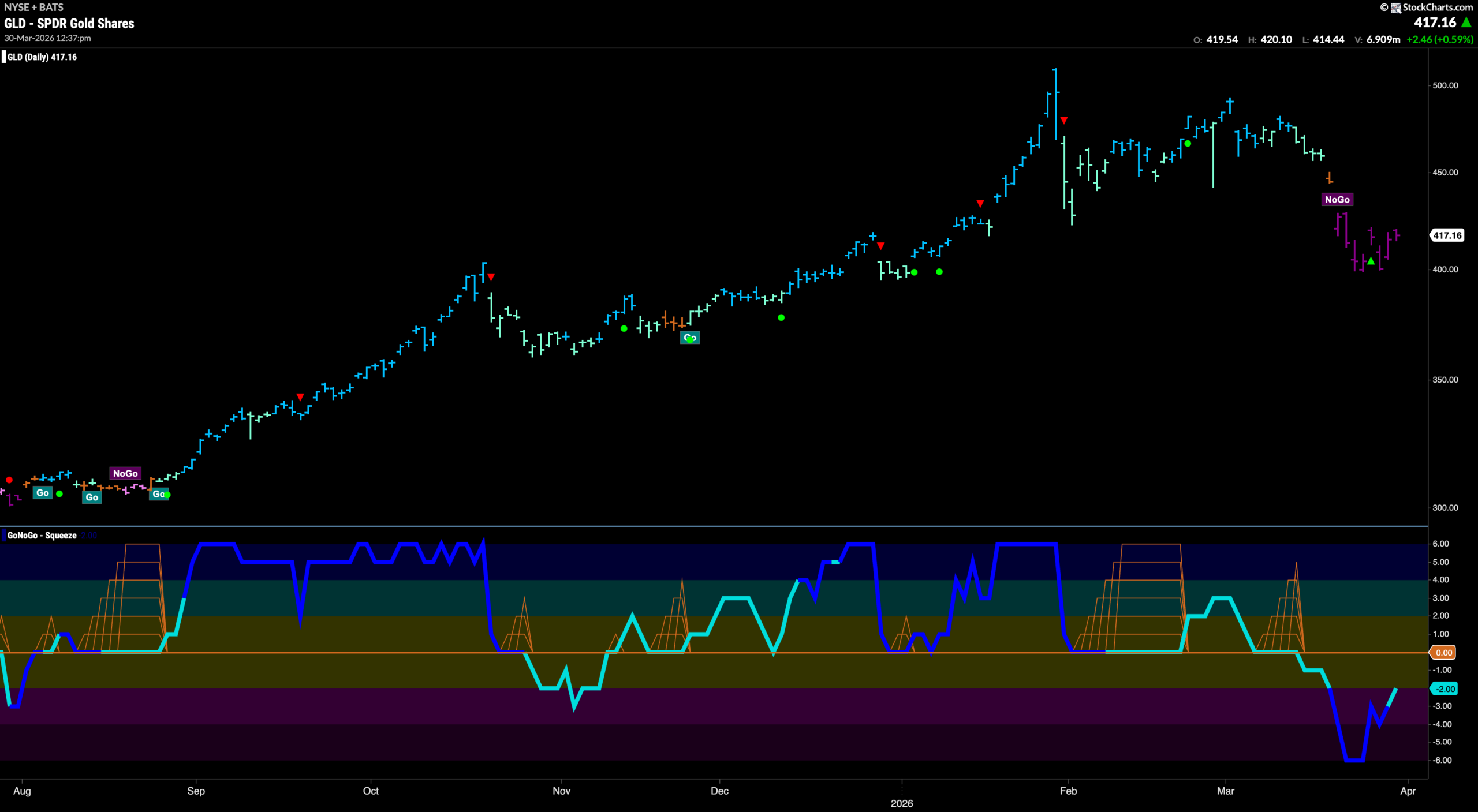Click the Open value 419.54
Image resolution: width=1478 pixels, height=812 pixels.
pos(1222,39)
